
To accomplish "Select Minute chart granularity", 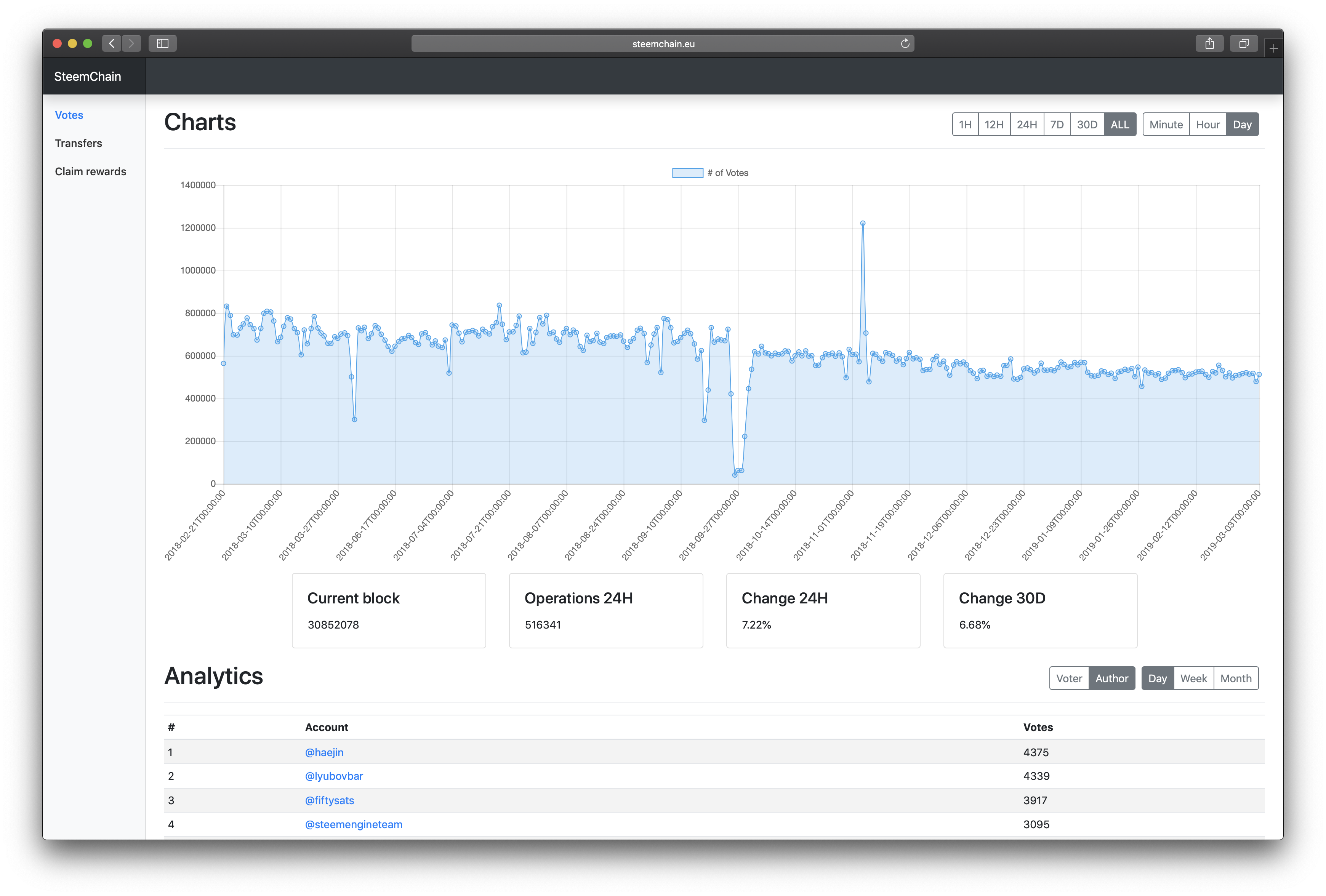I will tap(1166, 125).
